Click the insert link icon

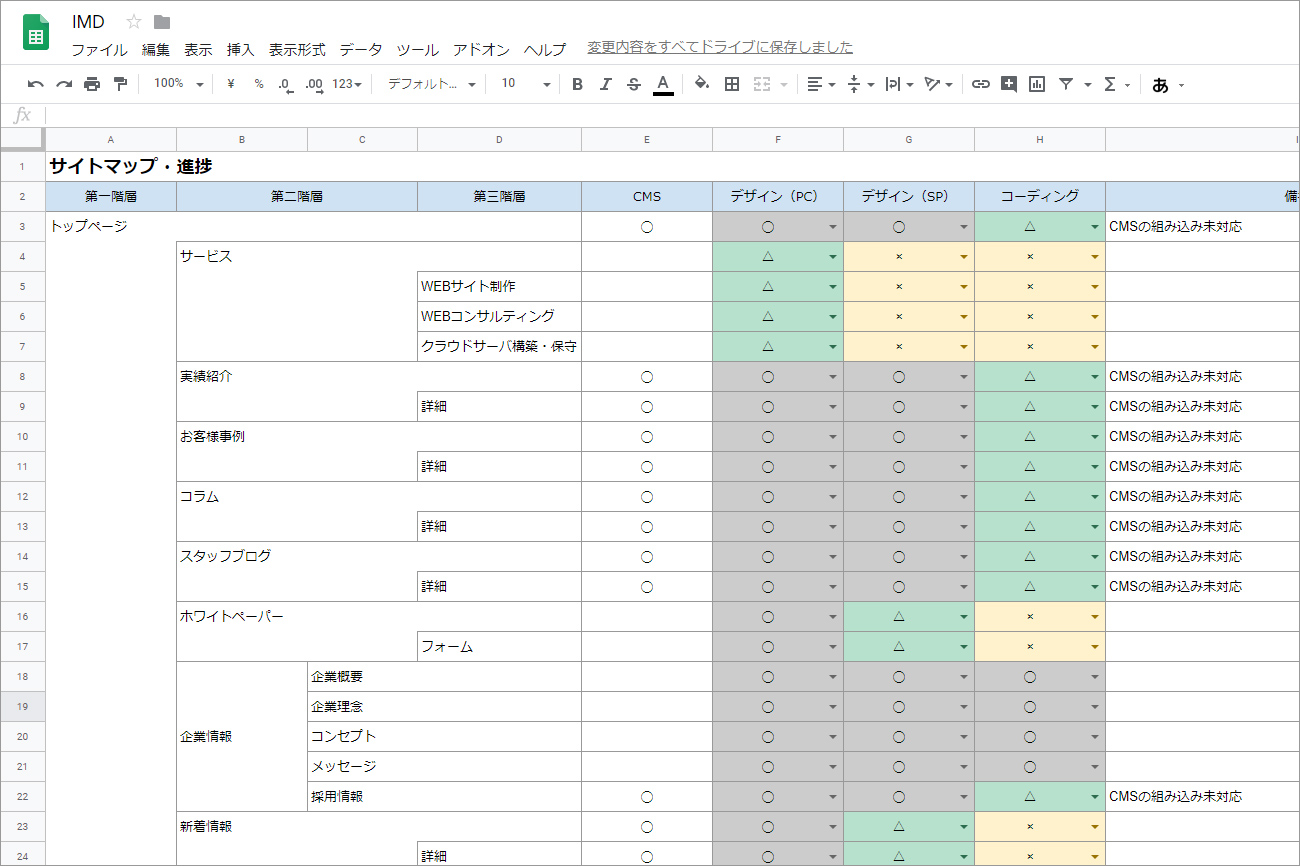click(981, 84)
